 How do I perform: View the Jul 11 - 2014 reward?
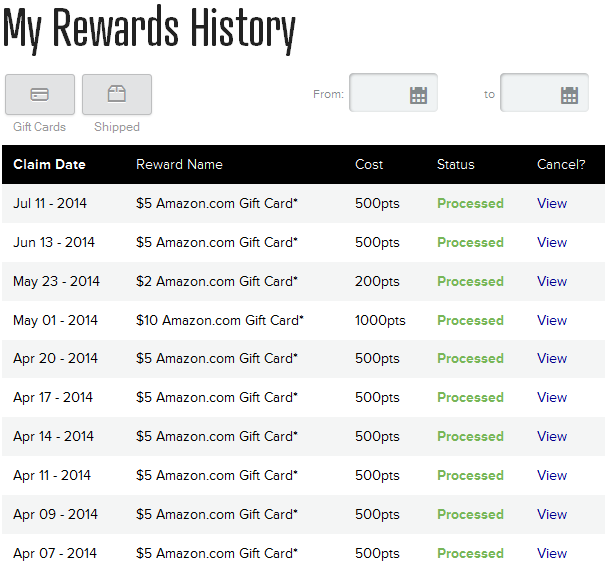552,203
